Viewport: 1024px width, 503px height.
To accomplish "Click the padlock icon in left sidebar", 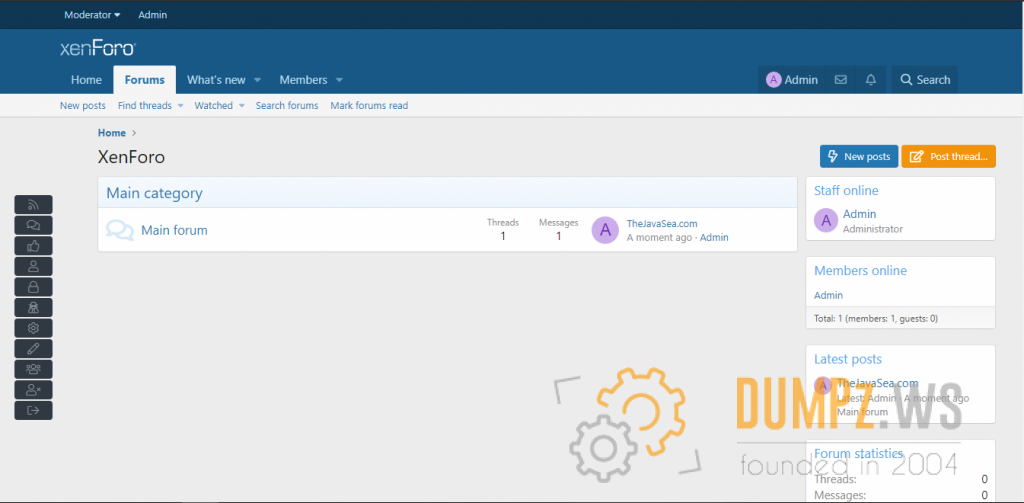I will (x=33, y=287).
